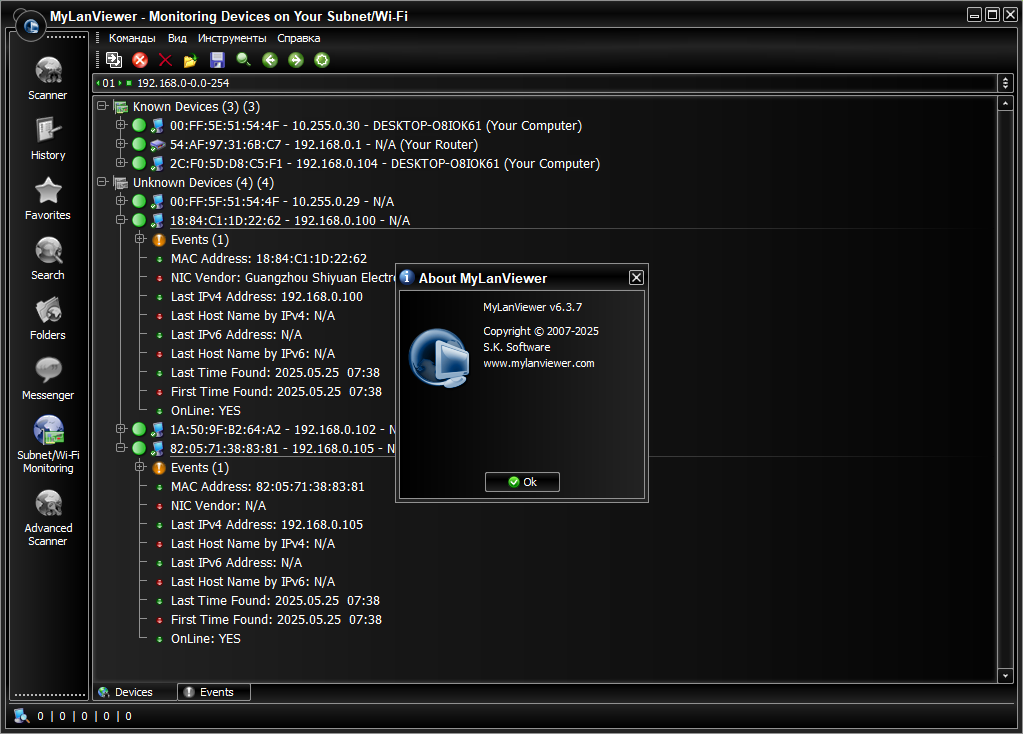This screenshot has height=734, width=1023.
Task: Click the router icon for 192.168.0.1
Action: pyautogui.click(x=157, y=145)
